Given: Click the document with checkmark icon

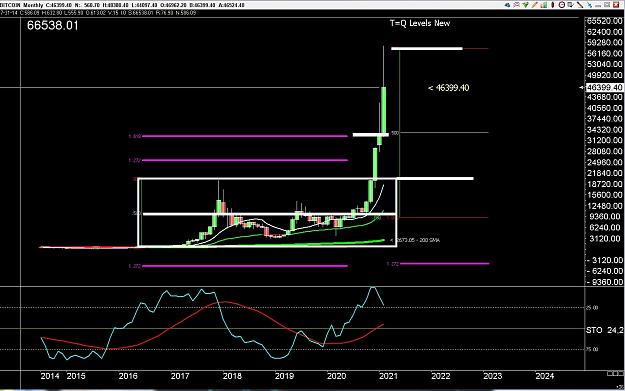Looking at the screenshot, I should [x=571, y=5].
